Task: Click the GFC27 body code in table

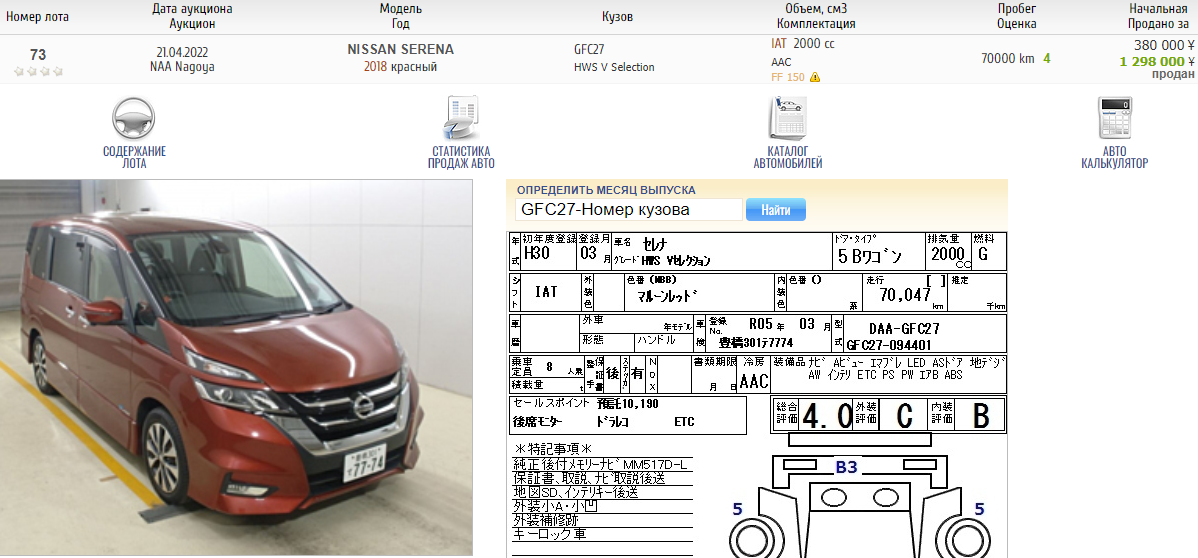Action: [589, 50]
